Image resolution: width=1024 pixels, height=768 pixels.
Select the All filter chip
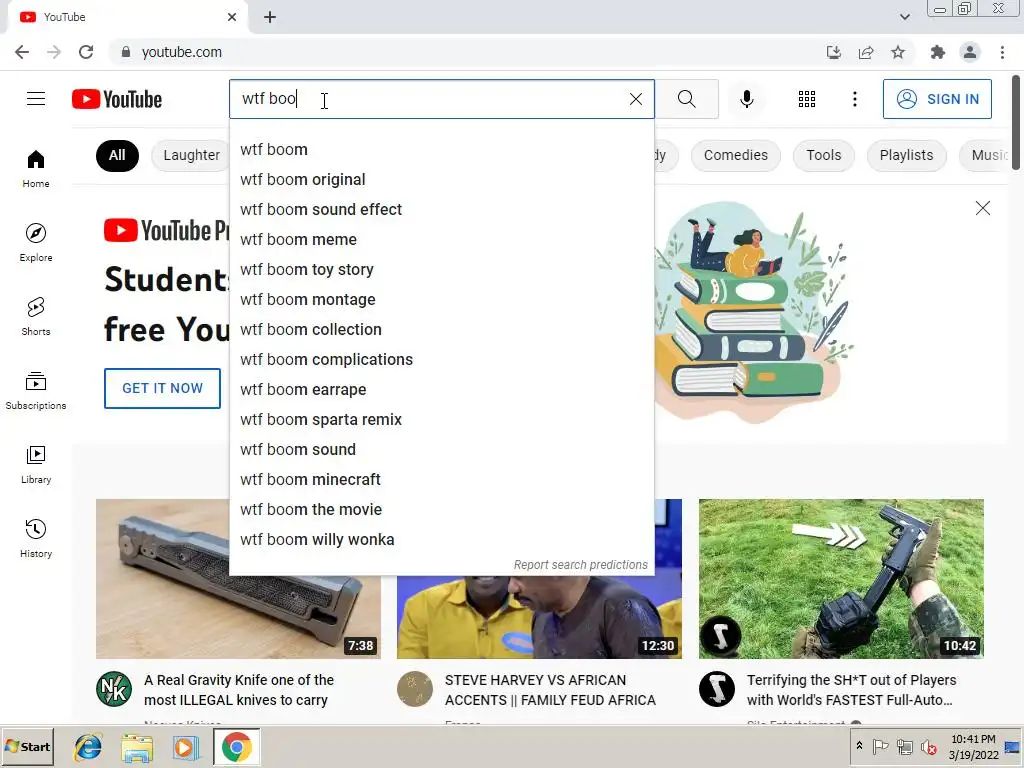pos(117,155)
